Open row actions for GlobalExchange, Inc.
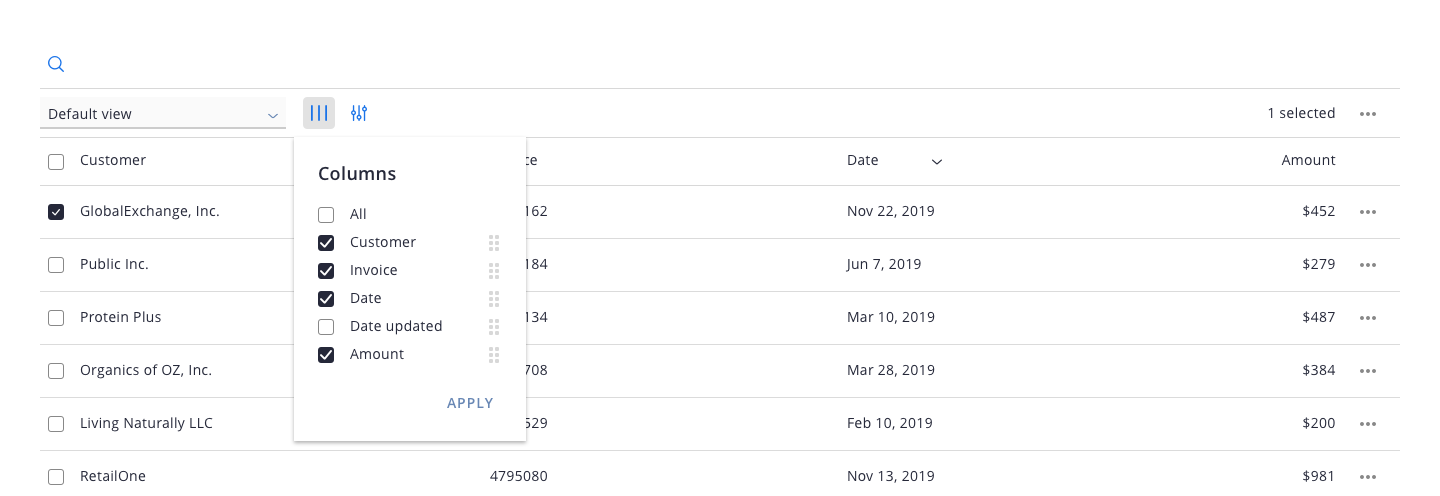This screenshot has width=1440, height=496. point(1368,212)
